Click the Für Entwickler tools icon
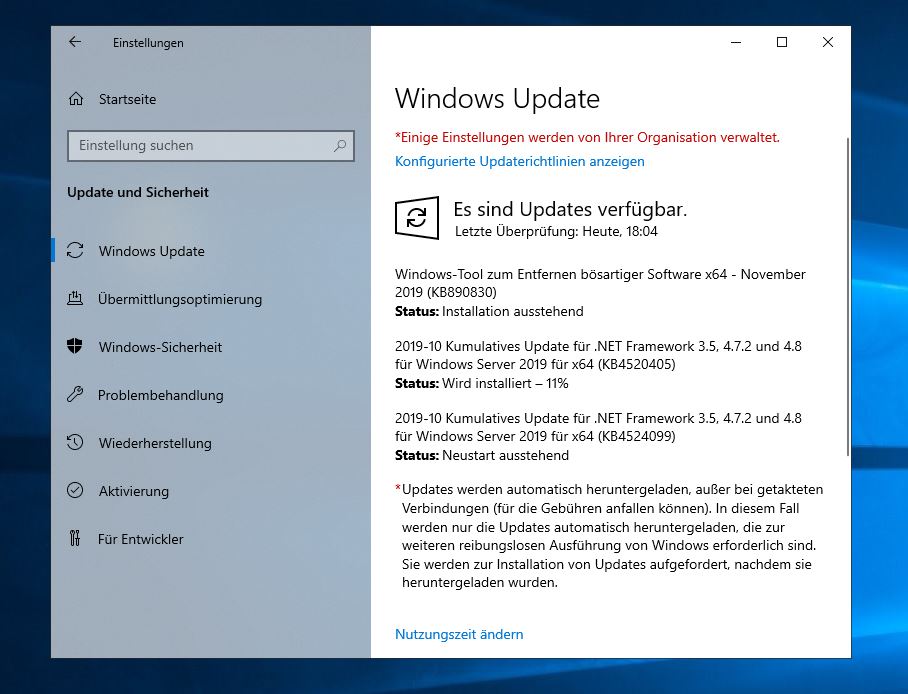Screen dimensions: 908x694 point(75,539)
